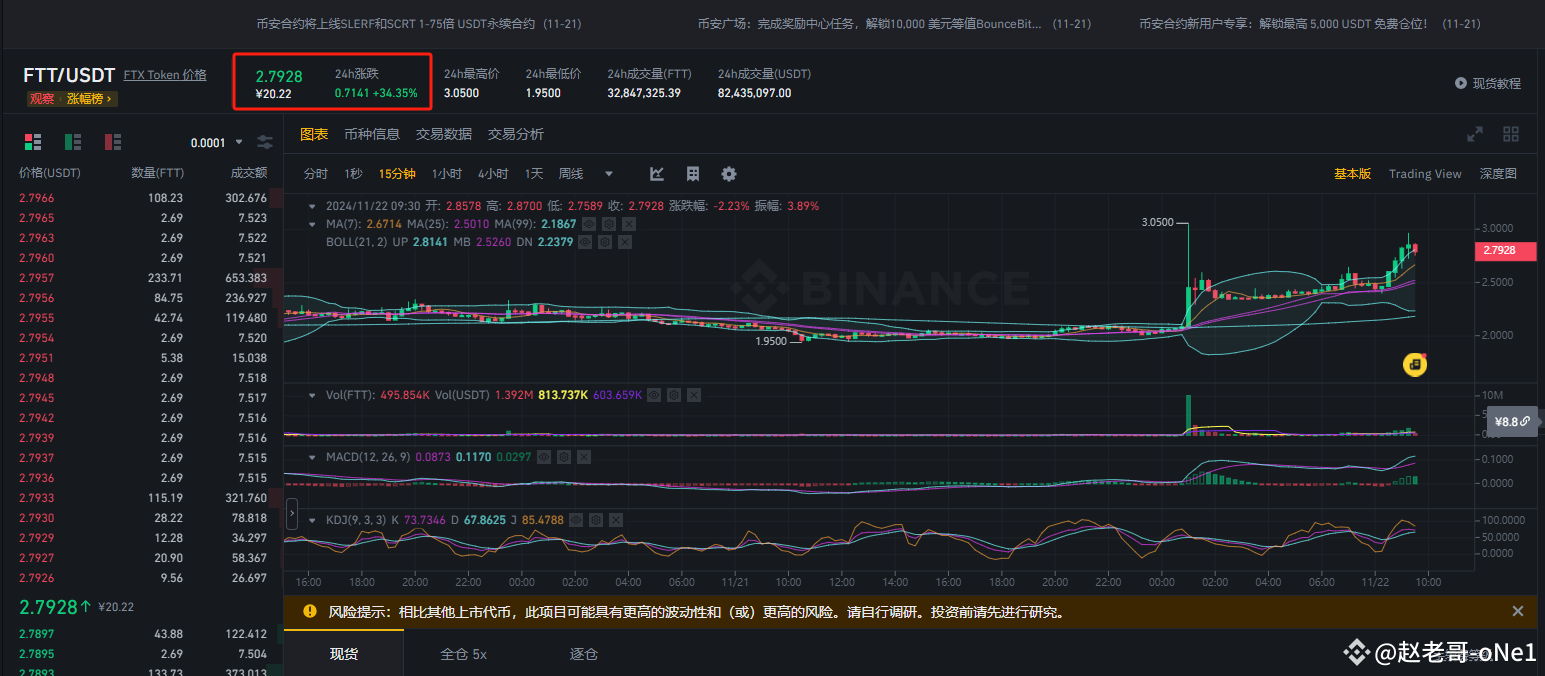1545x676 pixels.
Task: Switch chart to Trading View mode
Action: (x=1425, y=174)
